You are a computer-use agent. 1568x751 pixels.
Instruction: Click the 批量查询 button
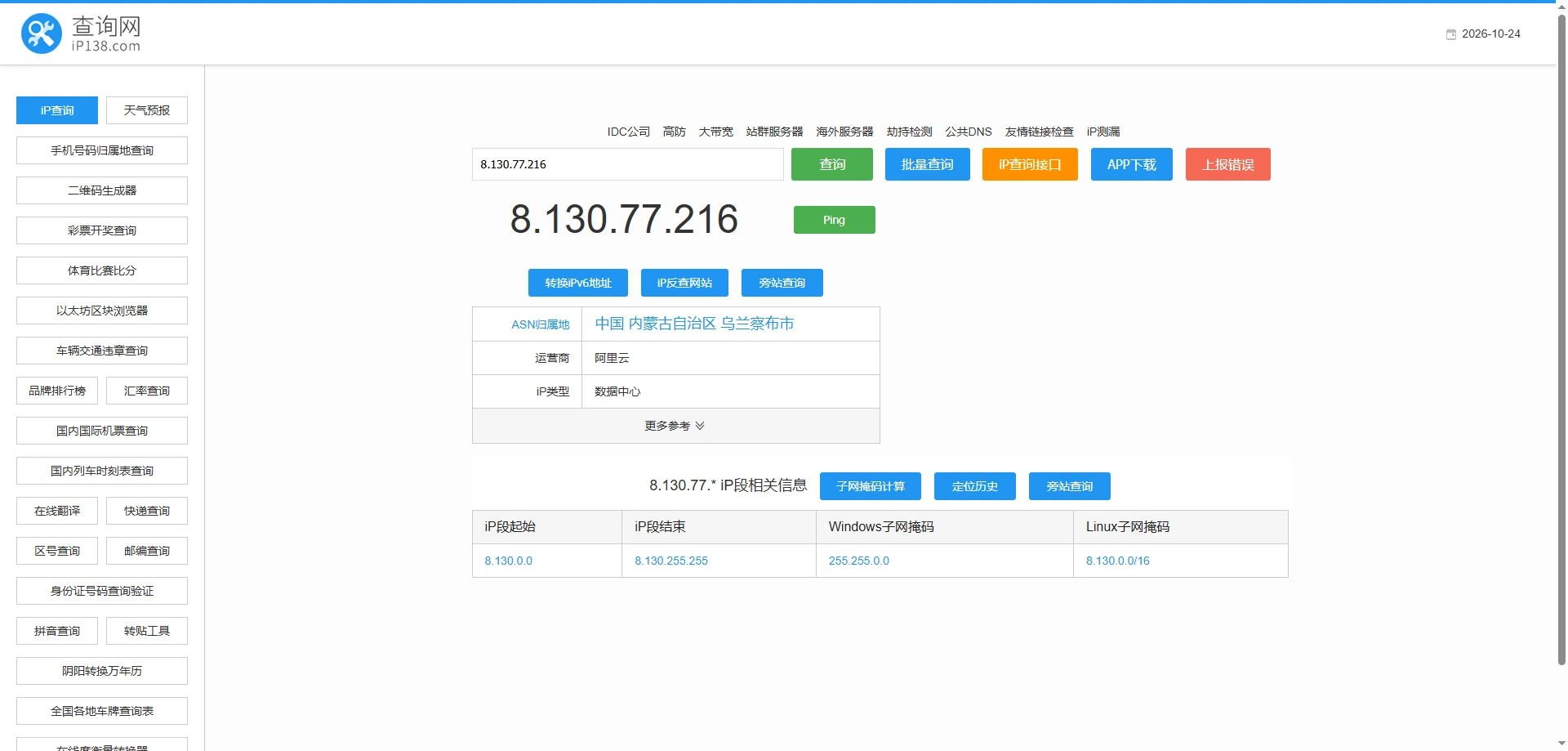click(x=928, y=164)
